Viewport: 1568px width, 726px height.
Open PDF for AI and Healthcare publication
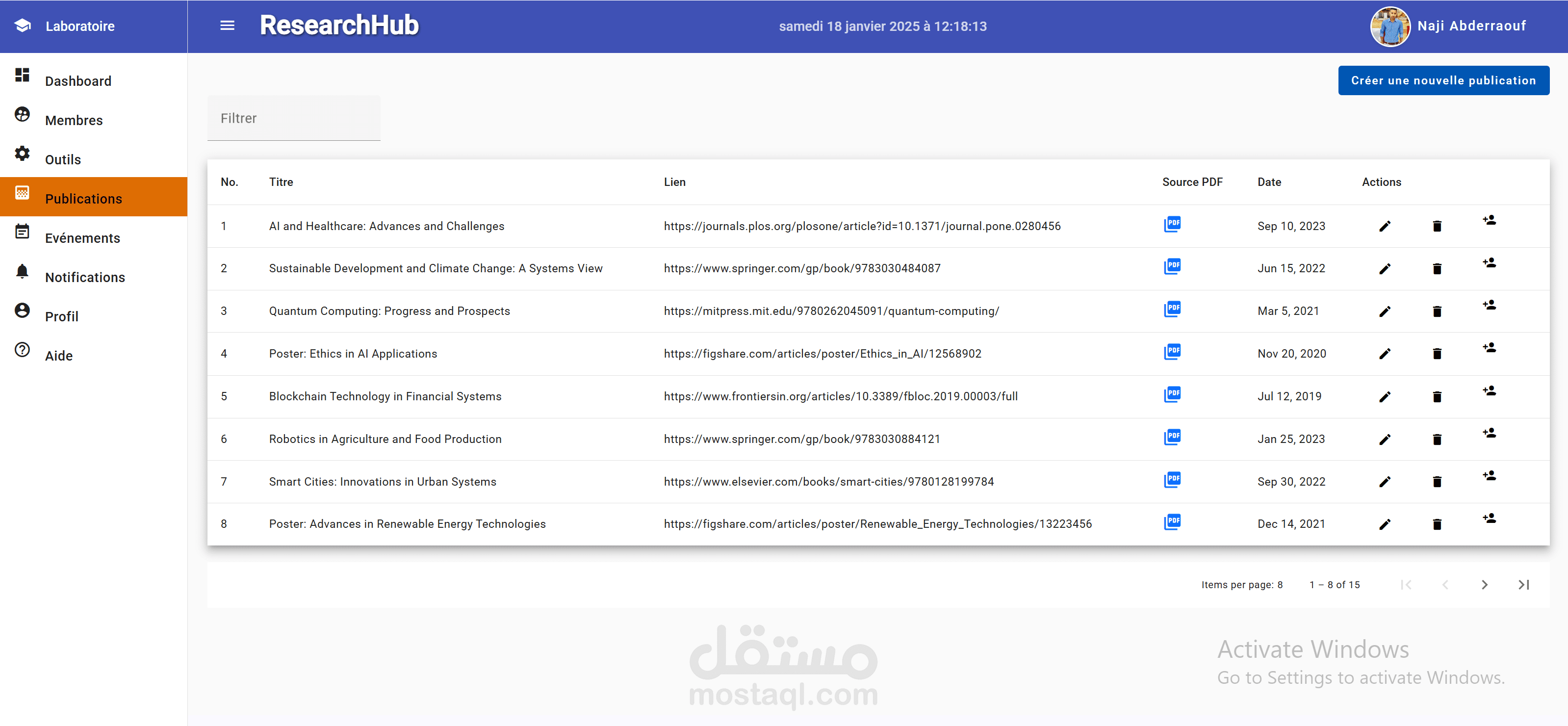click(1172, 224)
